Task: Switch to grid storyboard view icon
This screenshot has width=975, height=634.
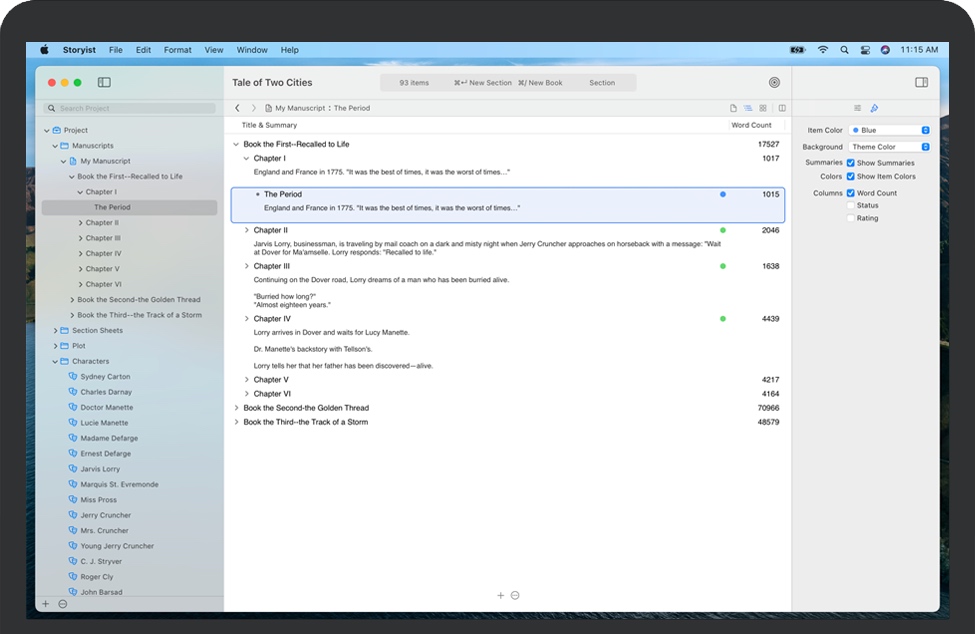Action: 762,108
